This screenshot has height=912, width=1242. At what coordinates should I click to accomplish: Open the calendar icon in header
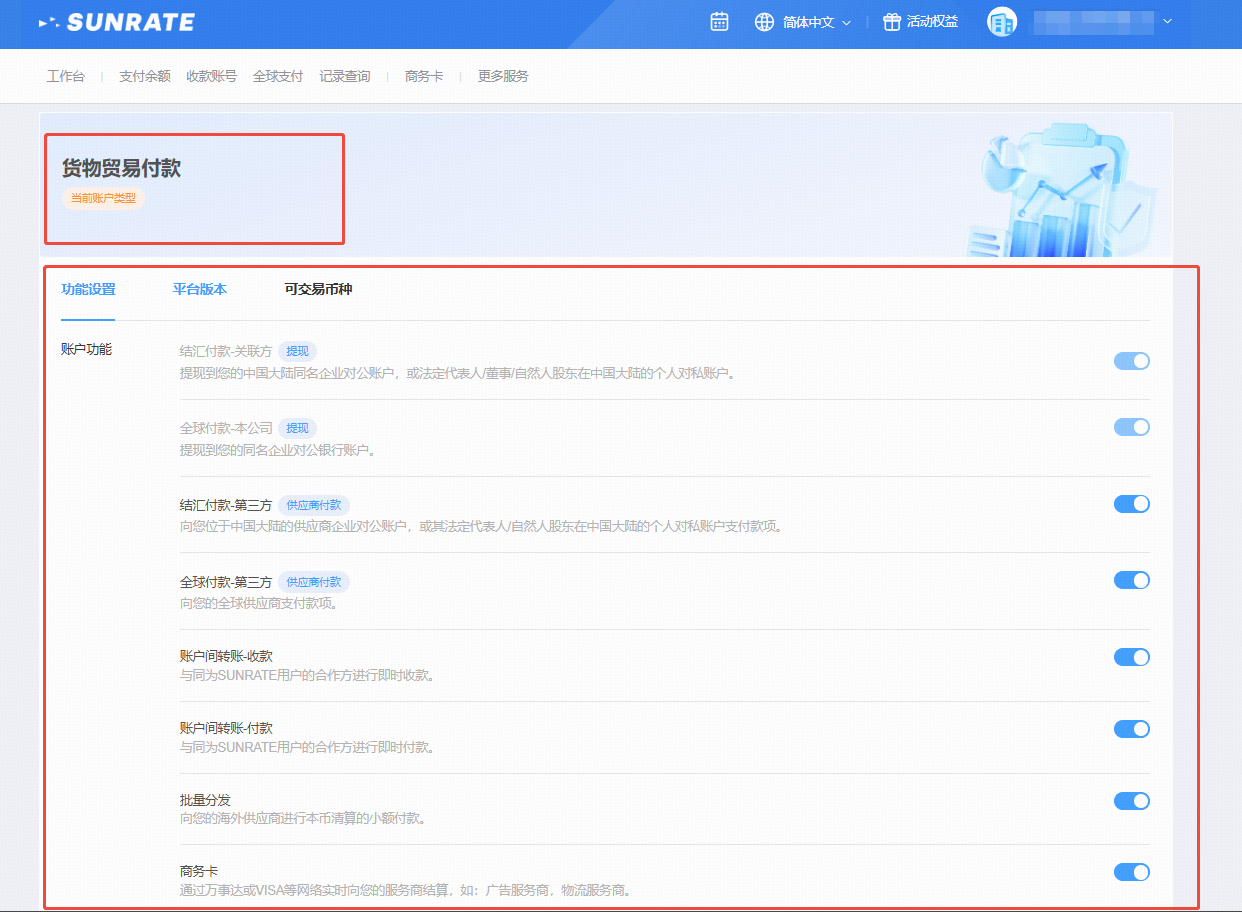(719, 22)
